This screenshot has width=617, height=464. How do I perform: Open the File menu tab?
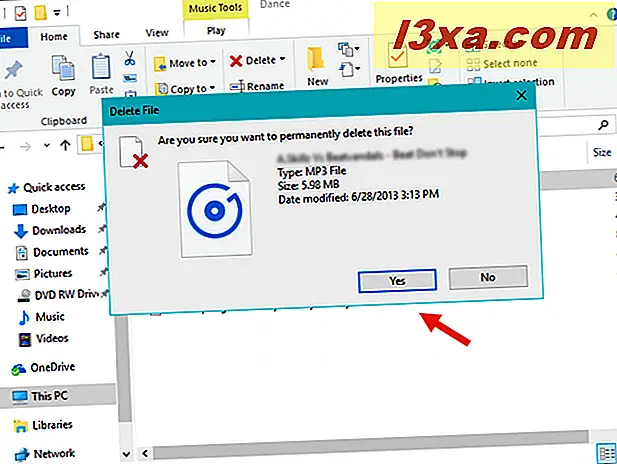(x=12, y=38)
